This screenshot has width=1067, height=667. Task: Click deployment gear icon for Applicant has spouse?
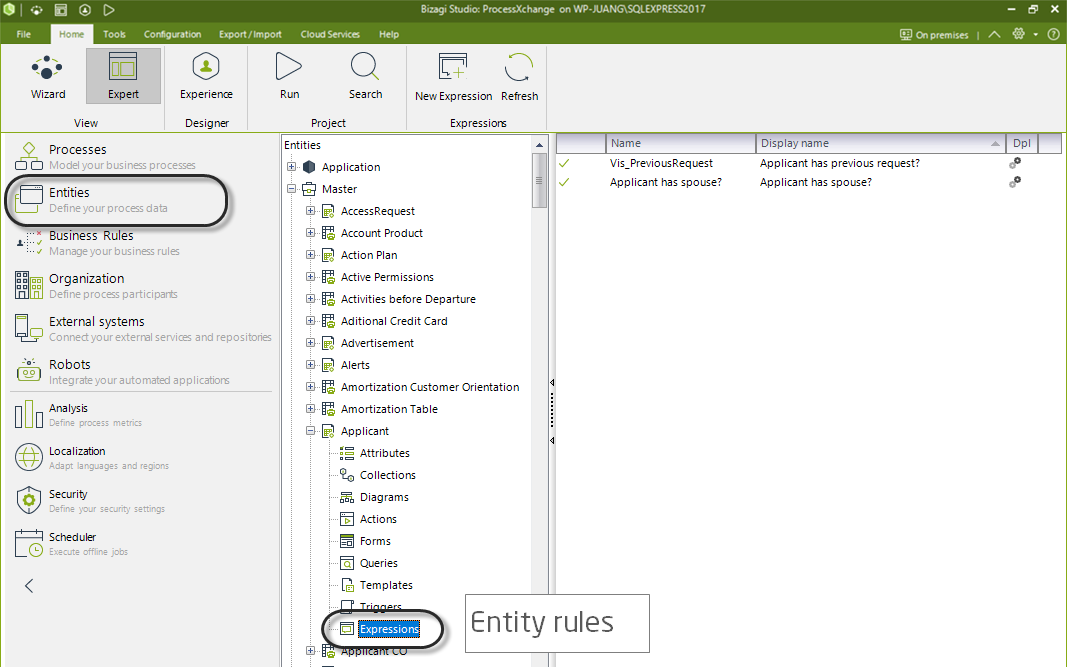[x=1015, y=182]
